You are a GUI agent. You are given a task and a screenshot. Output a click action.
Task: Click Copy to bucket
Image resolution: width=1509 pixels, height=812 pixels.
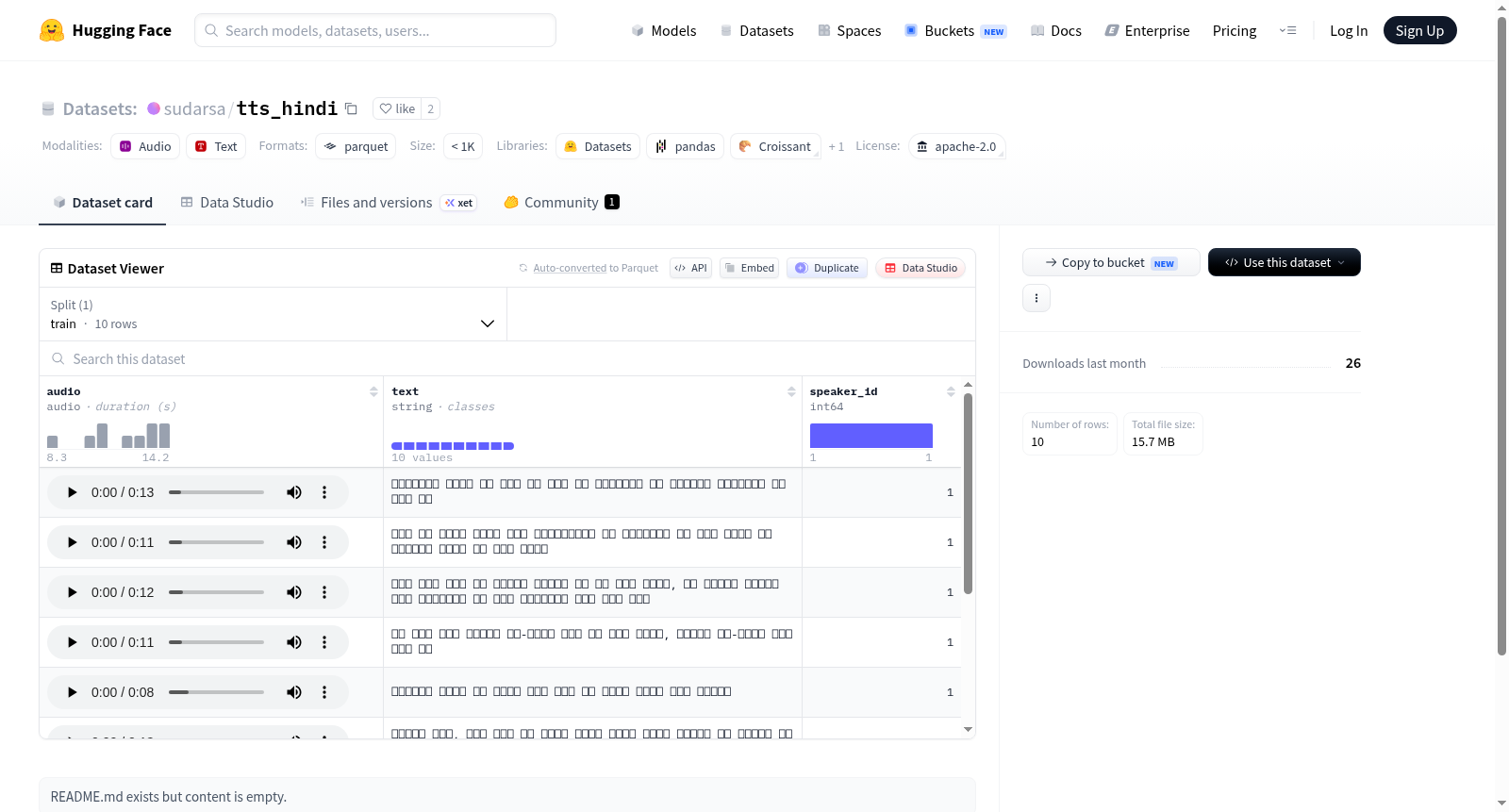[1111, 262]
